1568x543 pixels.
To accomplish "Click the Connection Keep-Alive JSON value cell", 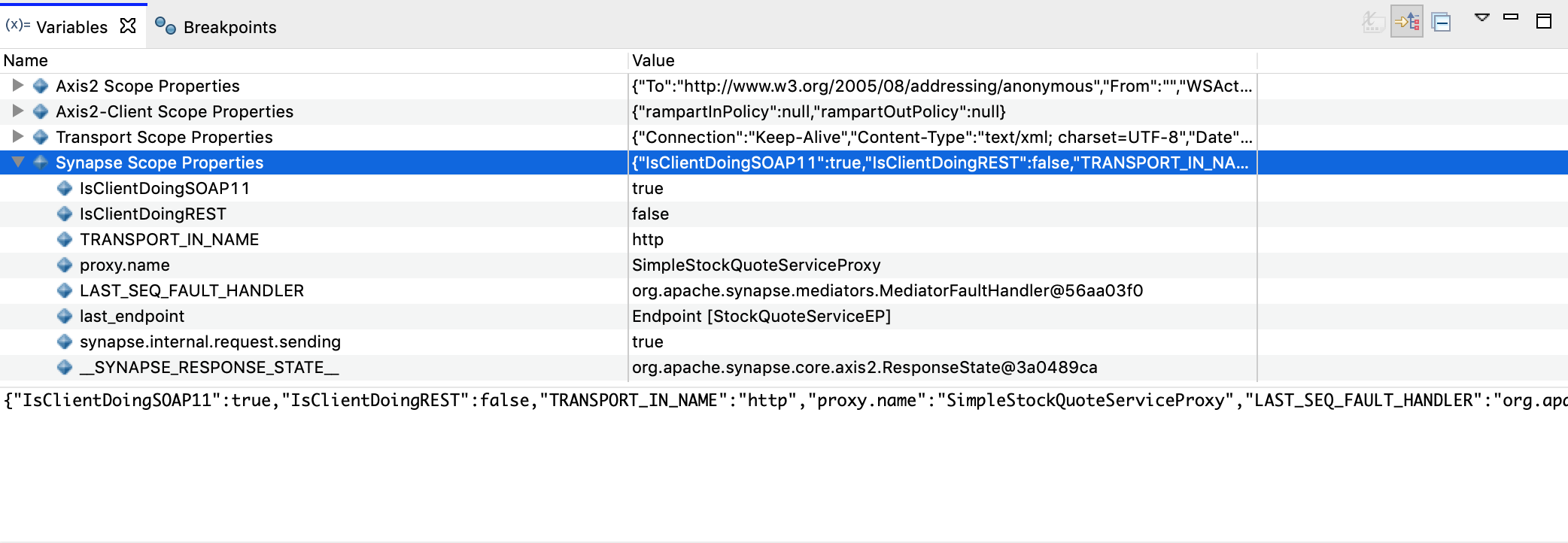I will [942, 137].
